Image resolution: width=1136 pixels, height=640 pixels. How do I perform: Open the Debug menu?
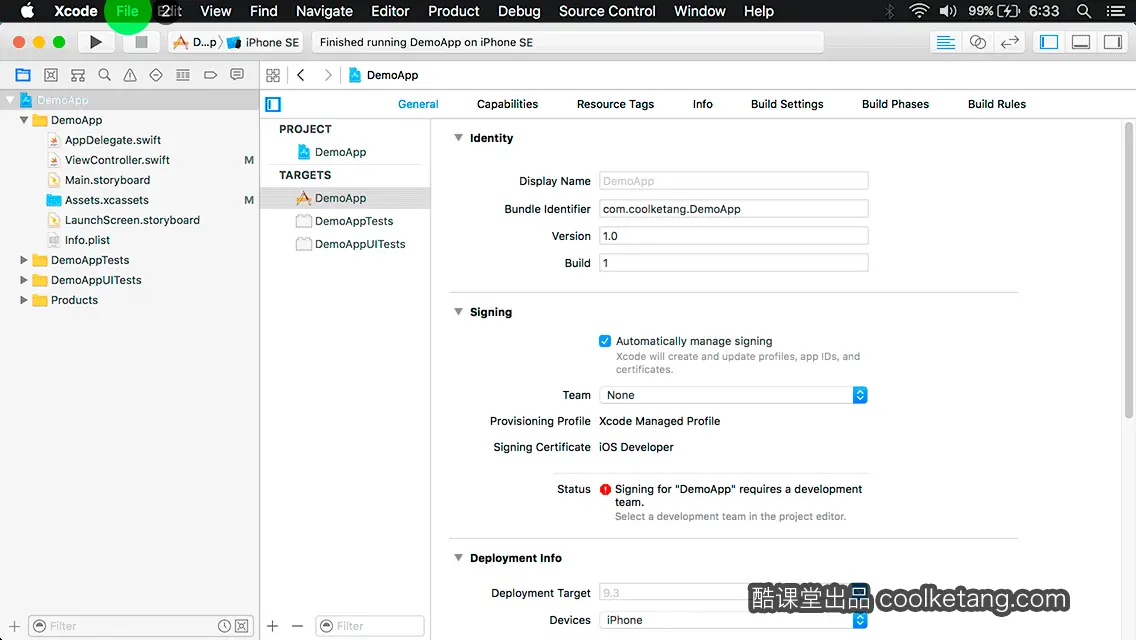[519, 11]
